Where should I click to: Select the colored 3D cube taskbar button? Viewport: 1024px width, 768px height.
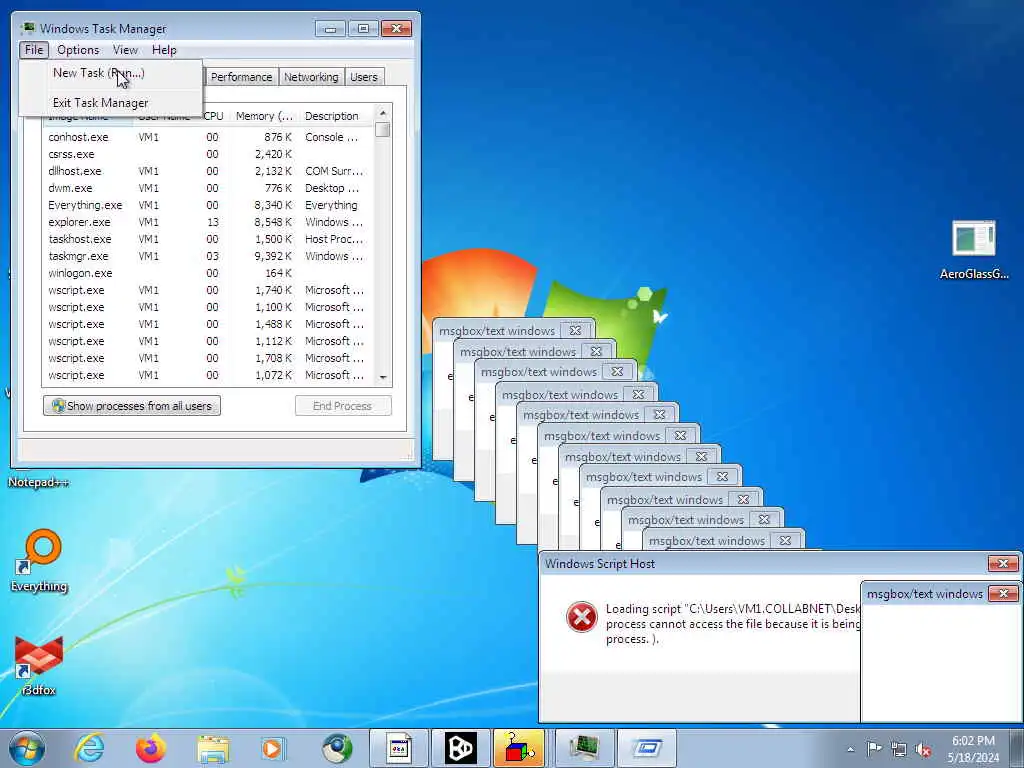(x=519, y=748)
